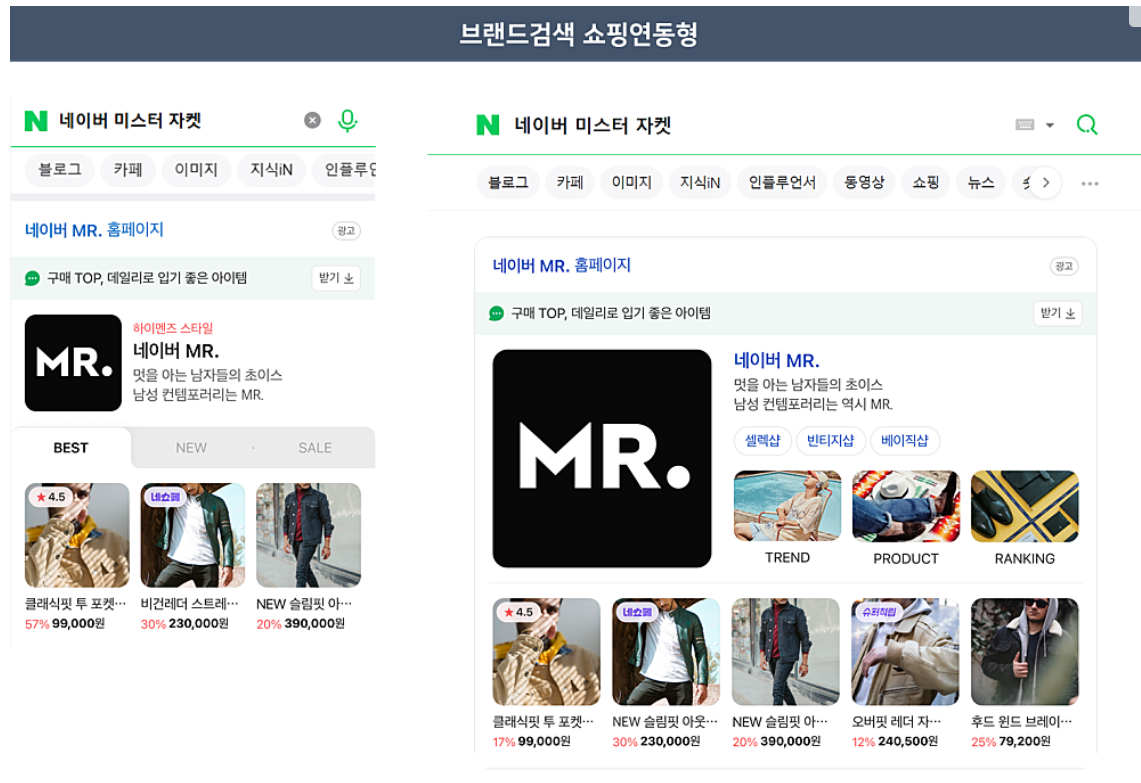The width and height of the screenshot is (1141, 783).
Task: Click the Naver N logo in mobile preview
Action: coord(36,121)
